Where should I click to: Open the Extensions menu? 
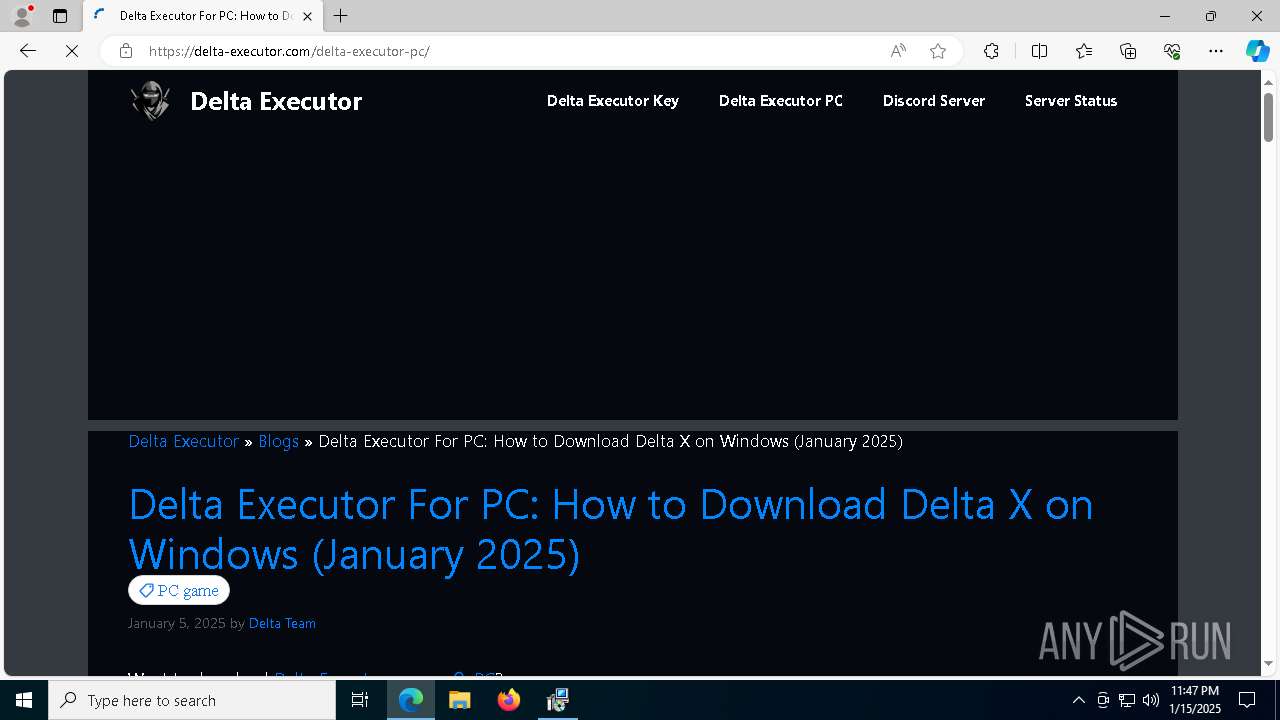click(x=991, y=51)
